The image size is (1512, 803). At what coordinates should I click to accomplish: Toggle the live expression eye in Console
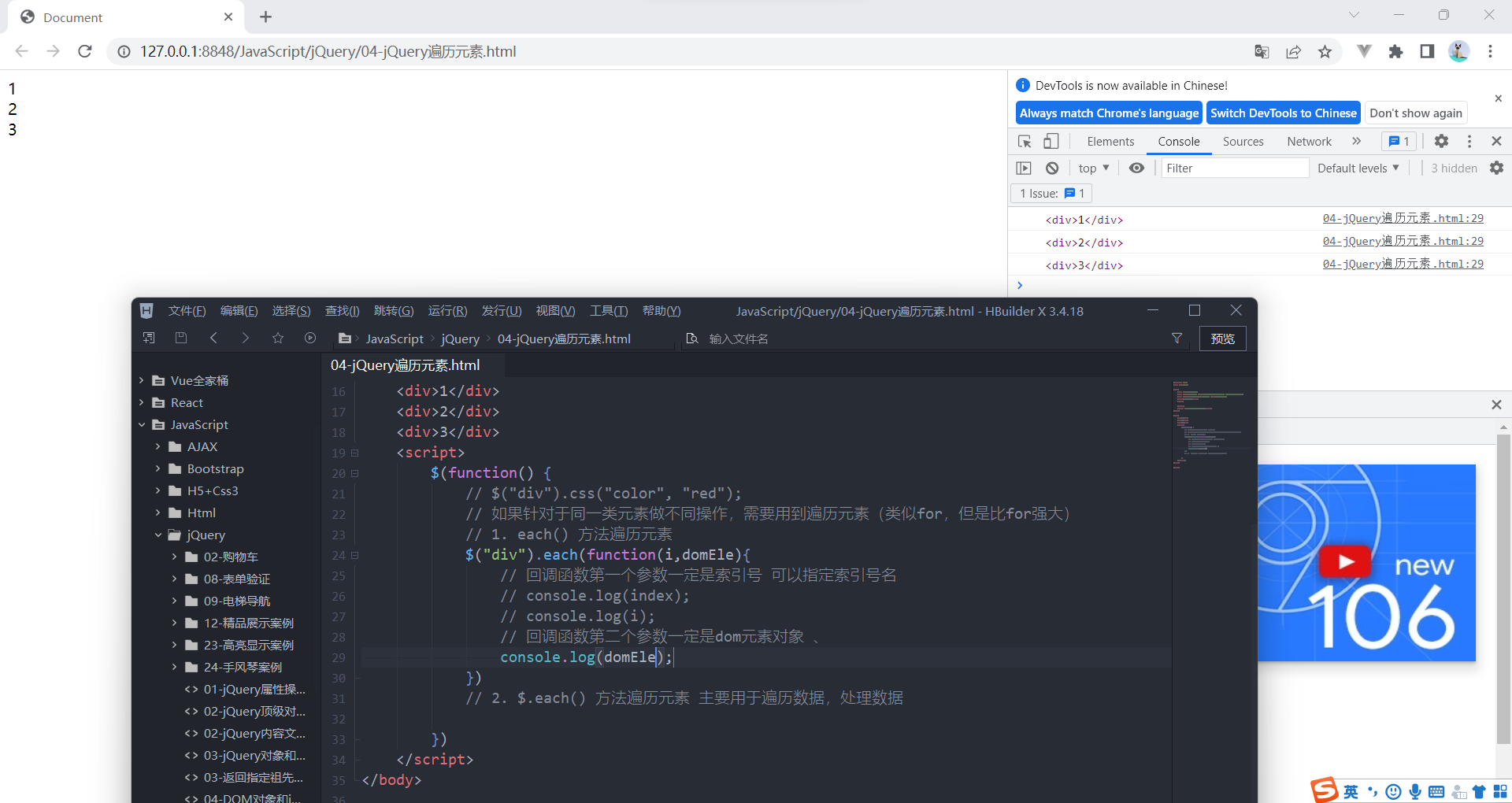[1136, 168]
